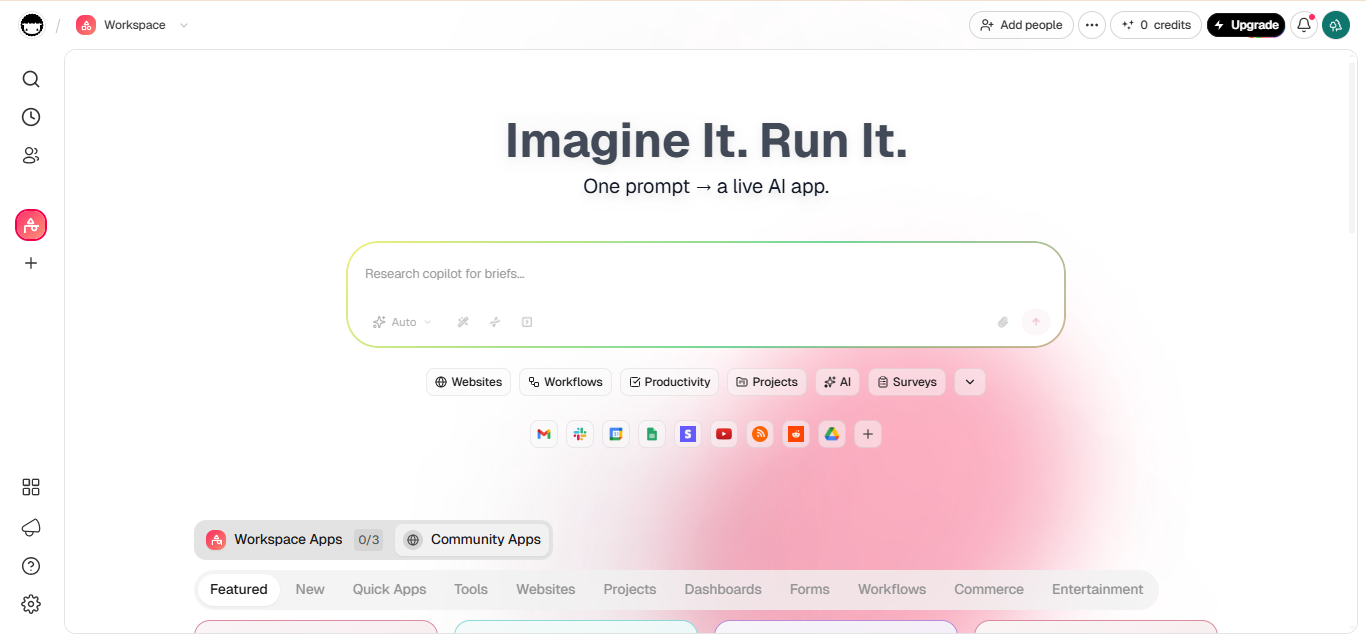Select the New tab
This screenshot has height=642, width=1366.
[x=310, y=589]
